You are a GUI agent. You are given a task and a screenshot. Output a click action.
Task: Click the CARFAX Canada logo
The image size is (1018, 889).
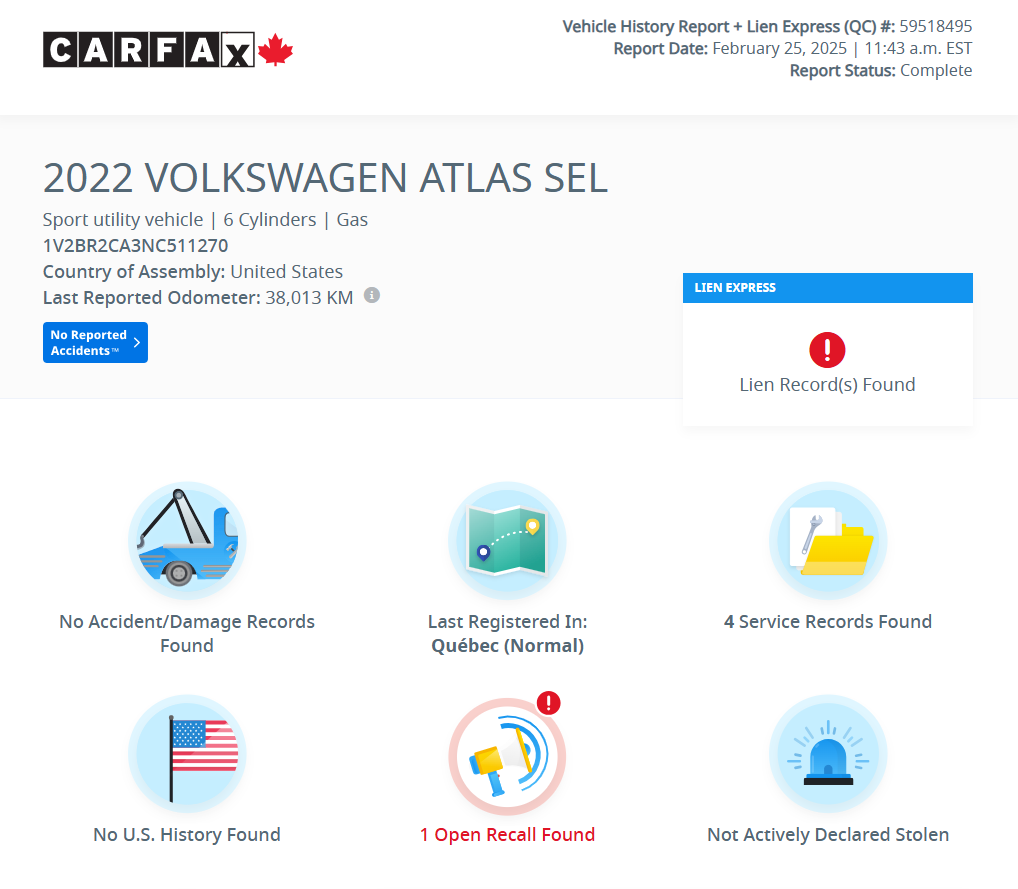click(168, 49)
